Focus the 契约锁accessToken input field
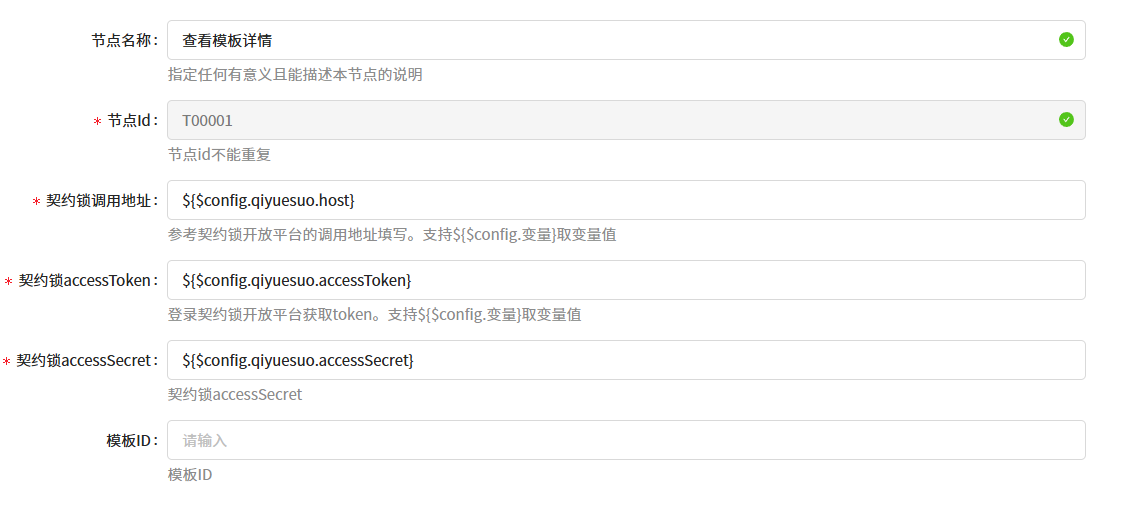The image size is (1137, 507). pyautogui.click(x=625, y=280)
